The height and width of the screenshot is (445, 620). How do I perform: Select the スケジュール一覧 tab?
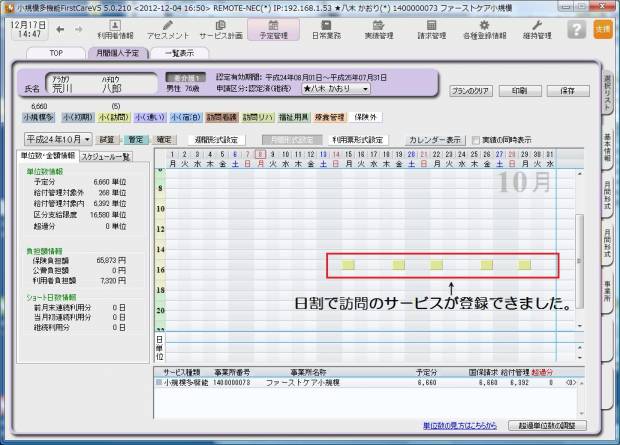[105, 157]
